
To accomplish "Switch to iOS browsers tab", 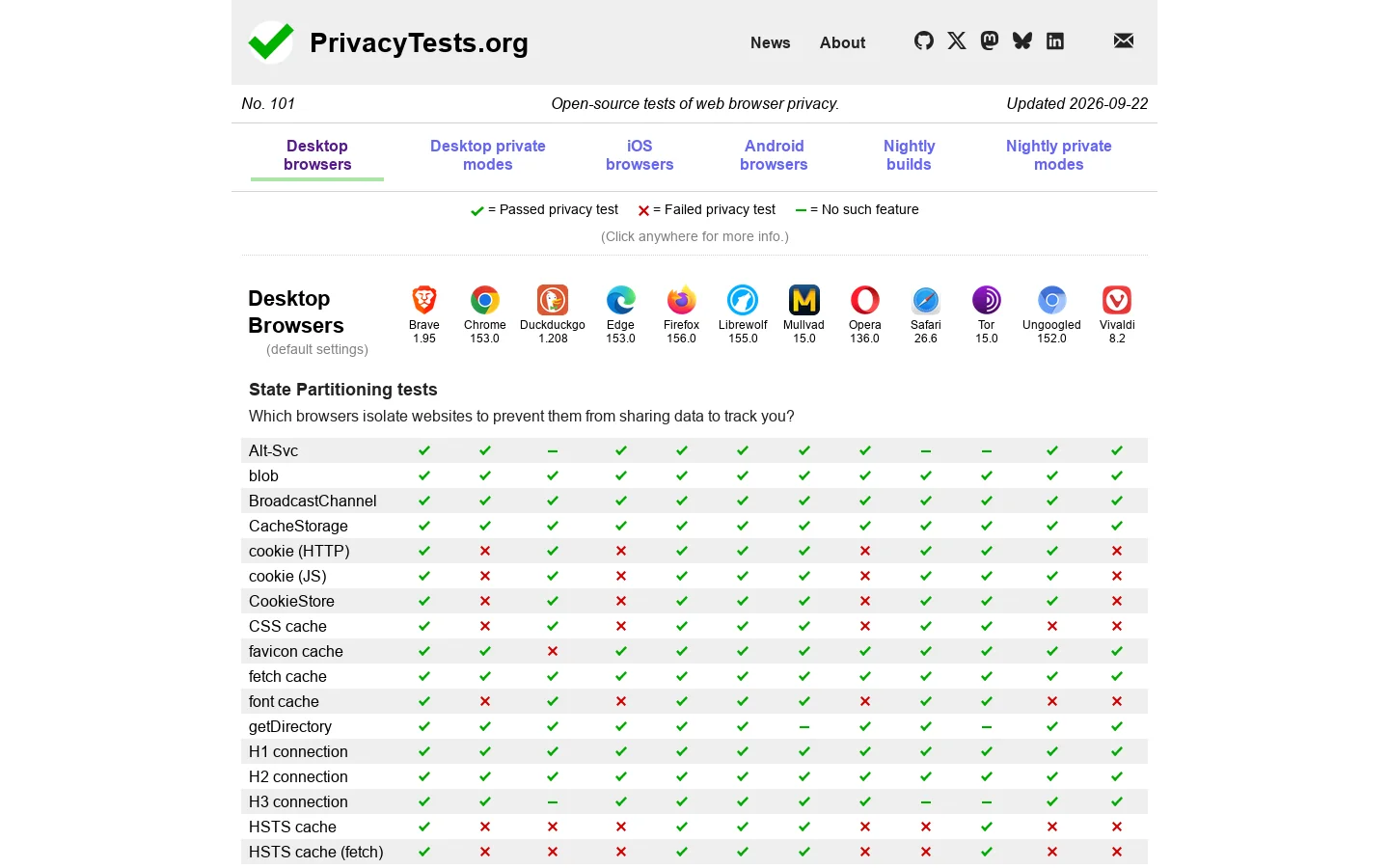I will 640,155.
